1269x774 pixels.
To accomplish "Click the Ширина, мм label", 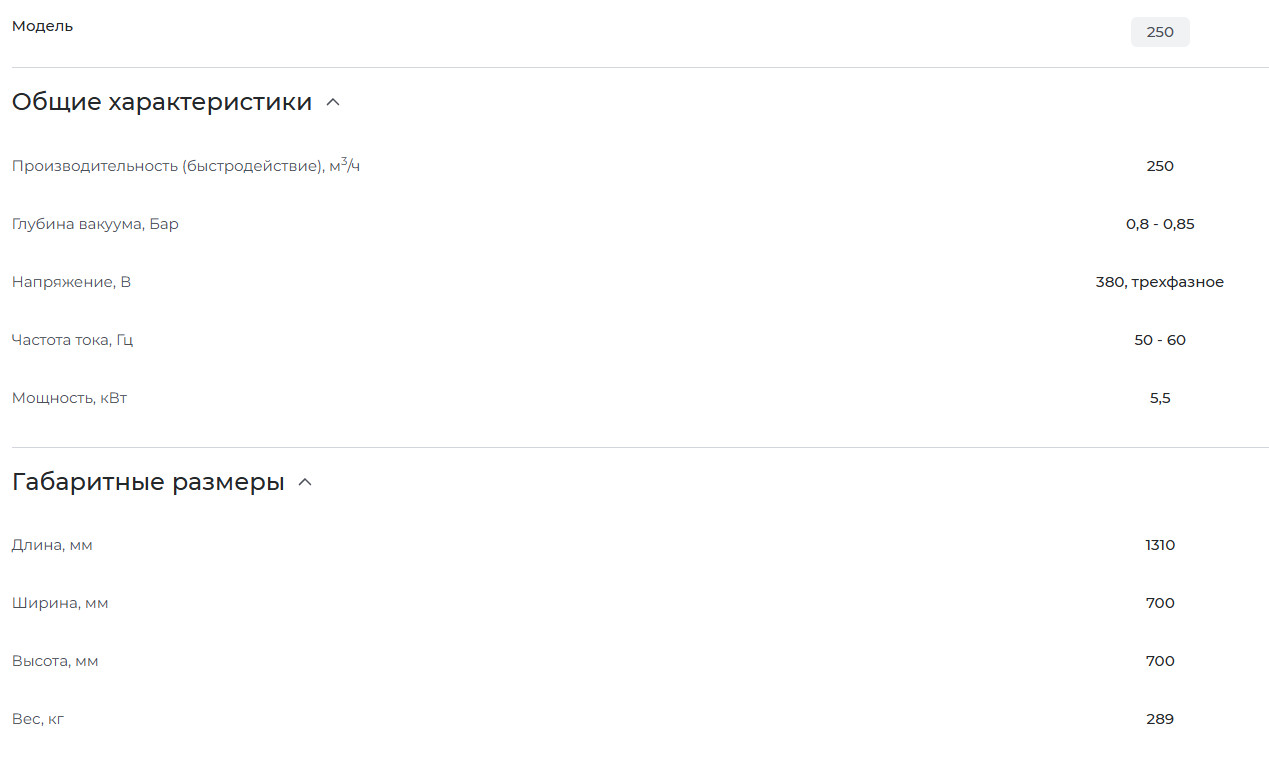I will 60,603.
